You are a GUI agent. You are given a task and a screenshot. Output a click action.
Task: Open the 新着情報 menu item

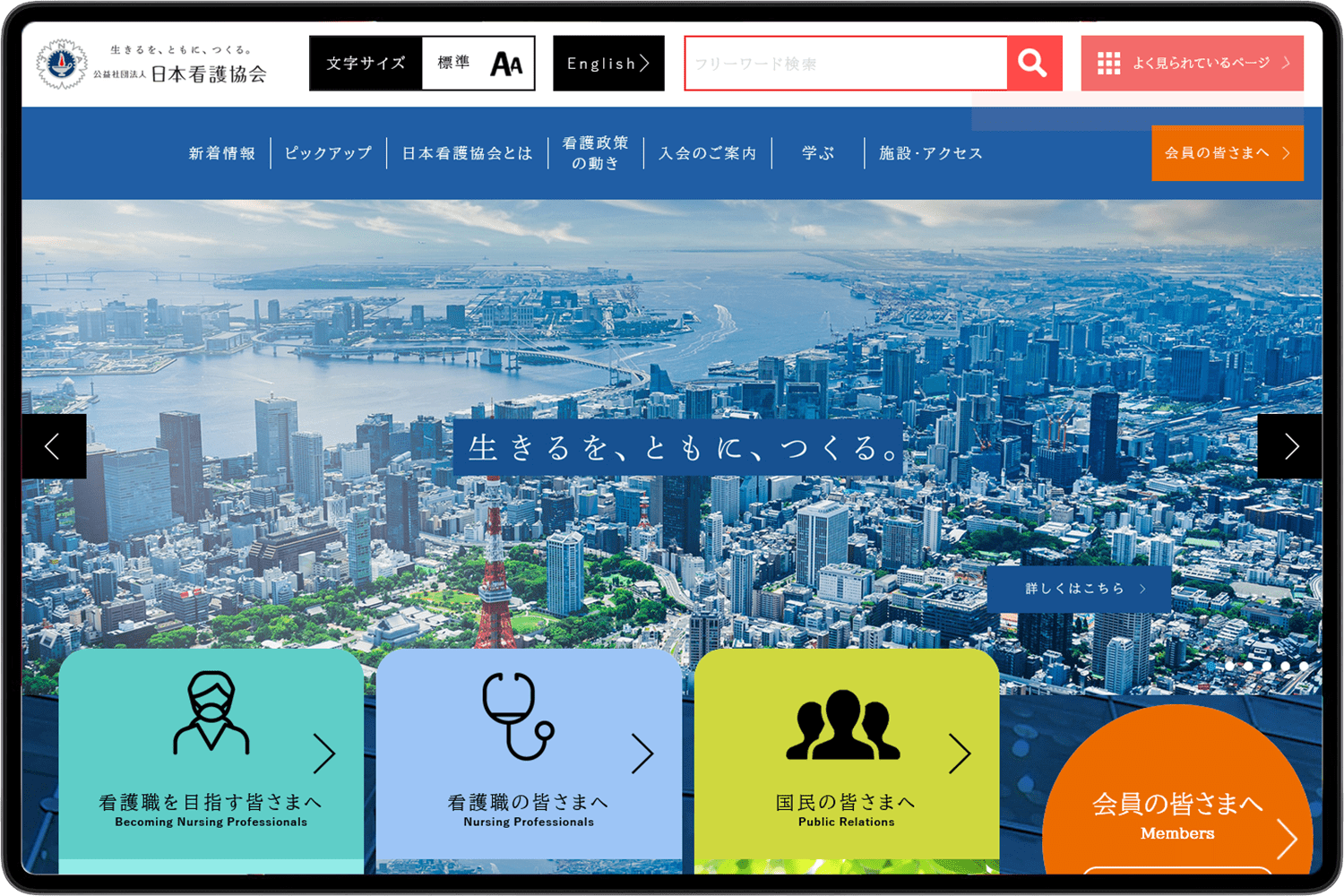tap(222, 153)
